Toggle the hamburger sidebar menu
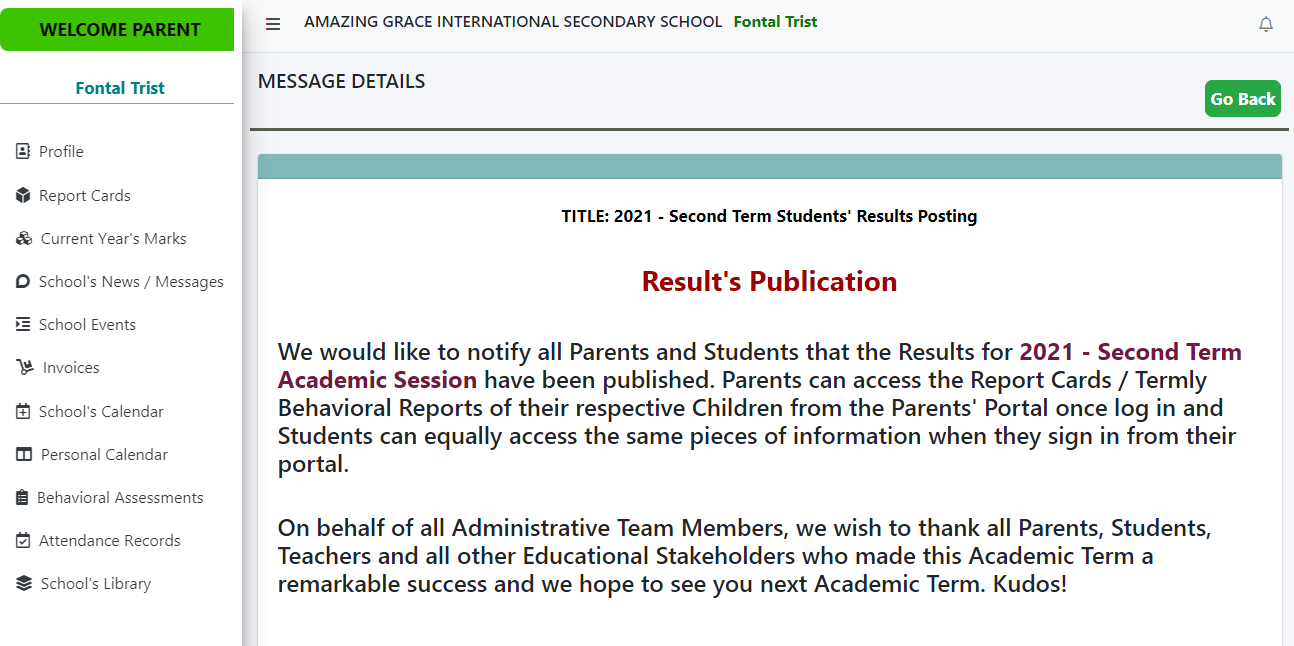The width and height of the screenshot is (1294, 646). (x=273, y=25)
